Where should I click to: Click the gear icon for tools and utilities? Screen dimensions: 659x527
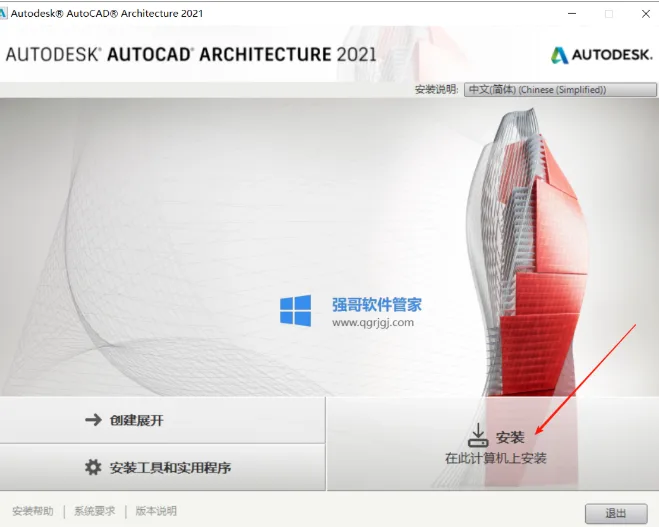pyautogui.click(x=93, y=467)
